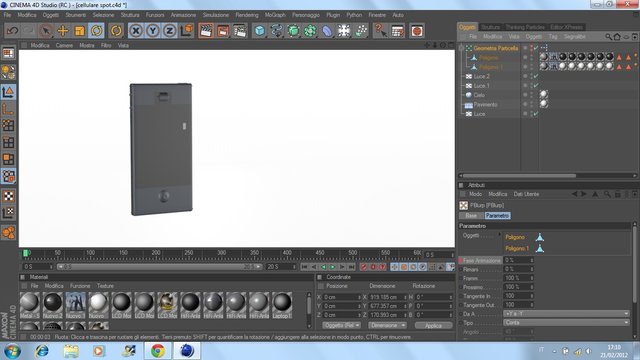Viewport: 640px width, 360px height.
Task: Open the Dimensione dropdown in Coordinate panel
Action: click(x=387, y=325)
